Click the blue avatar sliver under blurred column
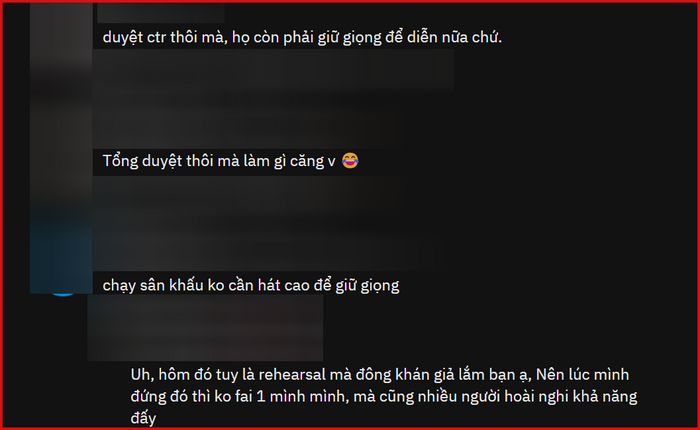The width and height of the screenshot is (700, 430). [x=63, y=294]
